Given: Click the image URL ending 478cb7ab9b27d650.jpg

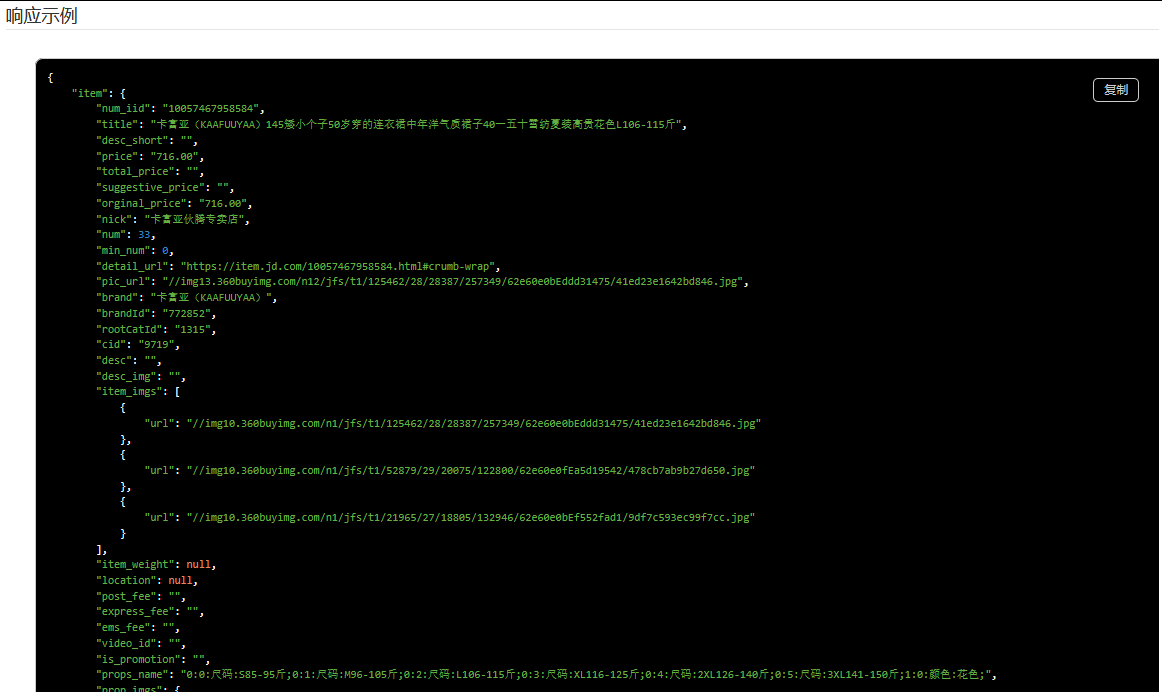Looking at the screenshot, I should click(470, 470).
